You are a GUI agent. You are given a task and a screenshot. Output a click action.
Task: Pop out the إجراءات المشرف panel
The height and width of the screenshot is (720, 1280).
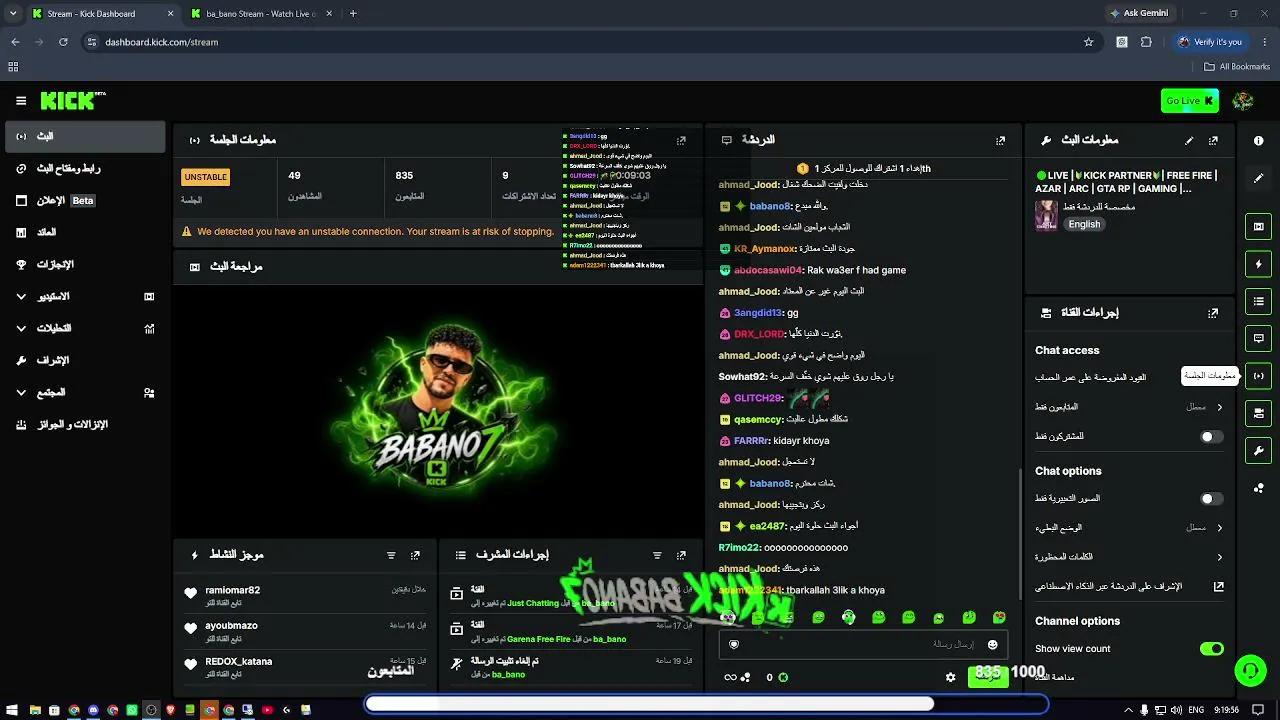(x=681, y=555)
